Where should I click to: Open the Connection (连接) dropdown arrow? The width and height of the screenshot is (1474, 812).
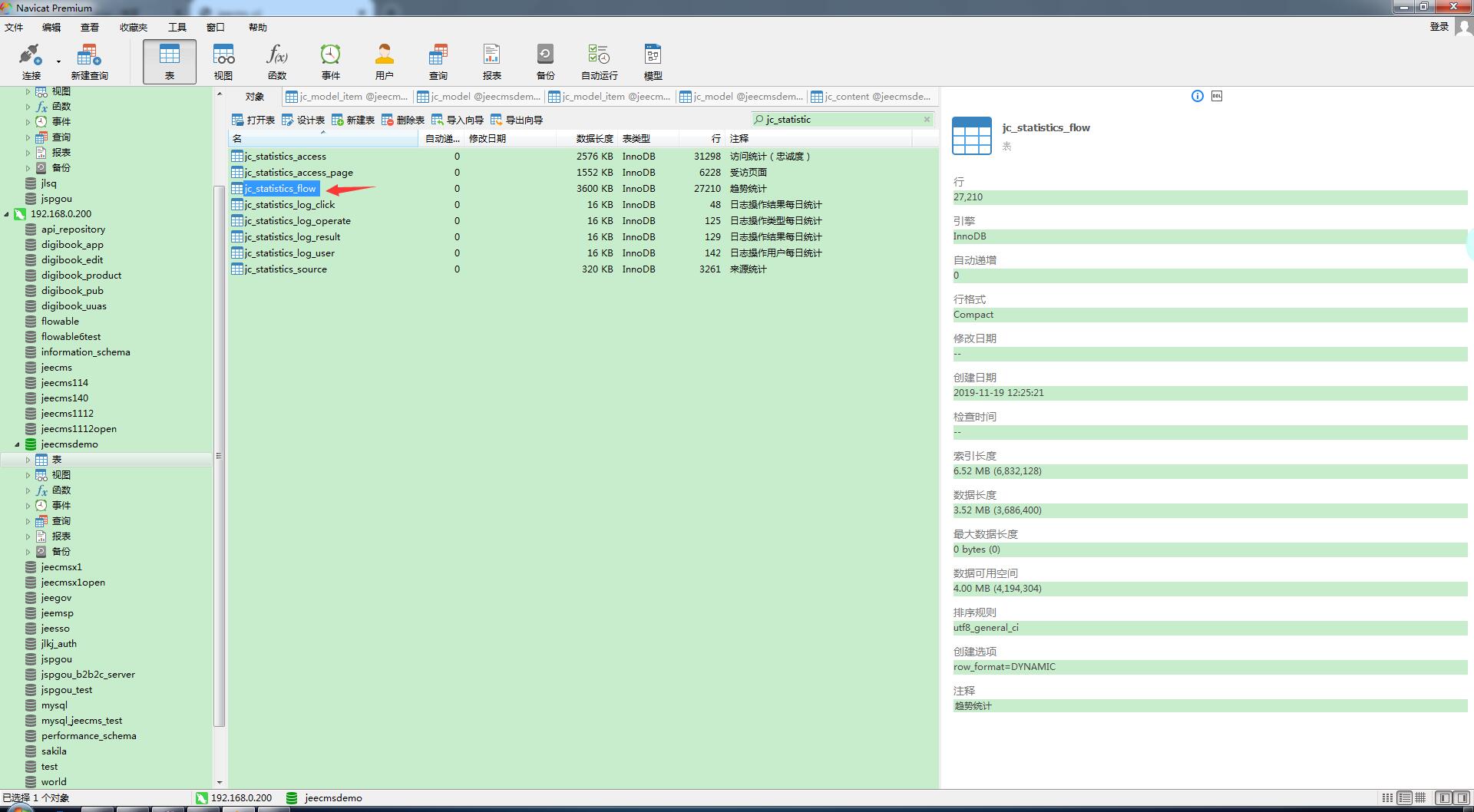(58, 62)
